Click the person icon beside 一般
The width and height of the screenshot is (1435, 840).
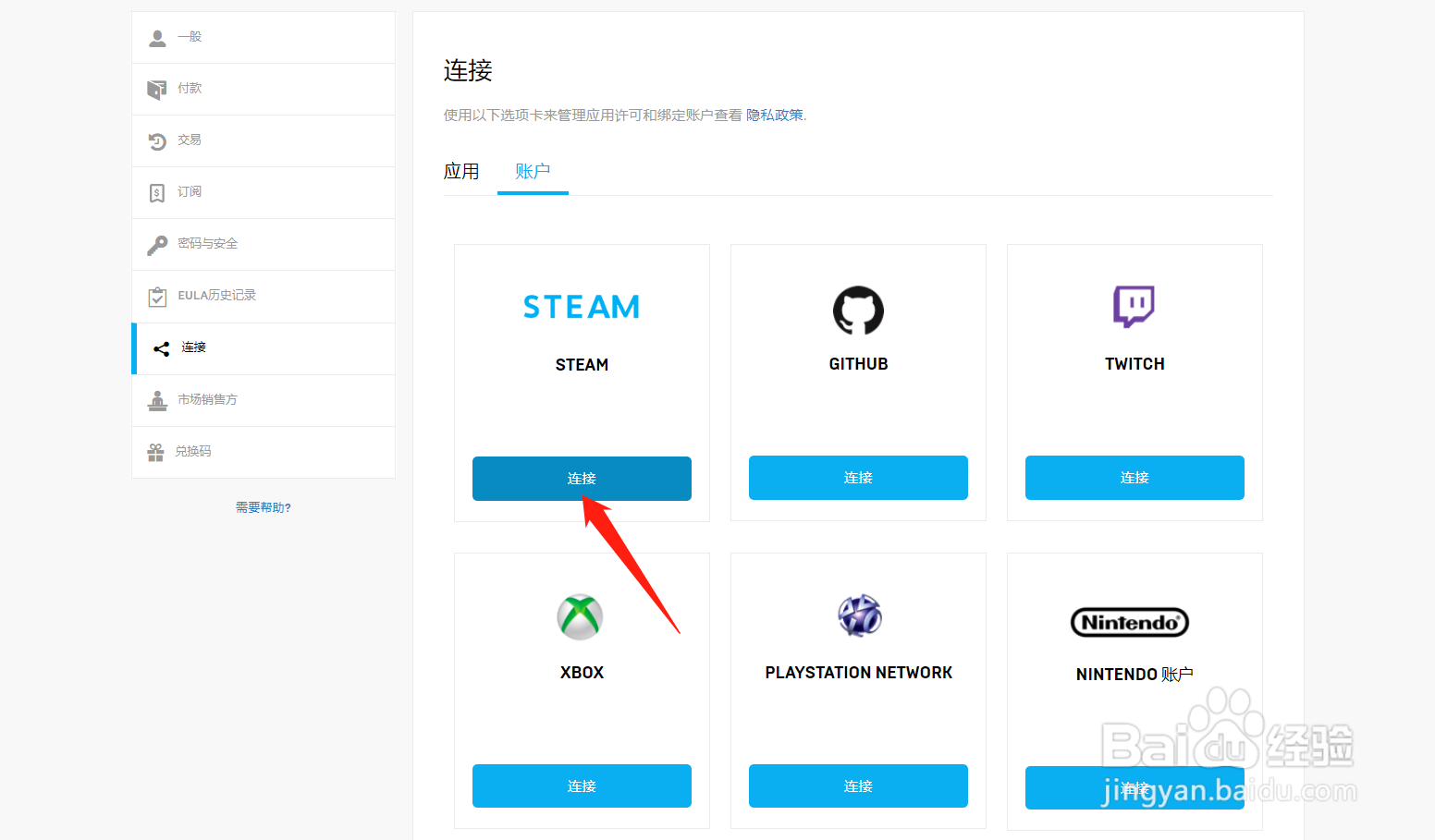pyautogui.click(x=157, y=36)
